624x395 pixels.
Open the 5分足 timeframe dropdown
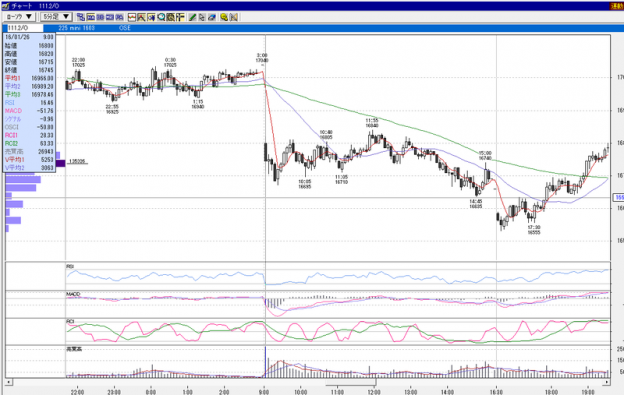(x=56, y=17)
